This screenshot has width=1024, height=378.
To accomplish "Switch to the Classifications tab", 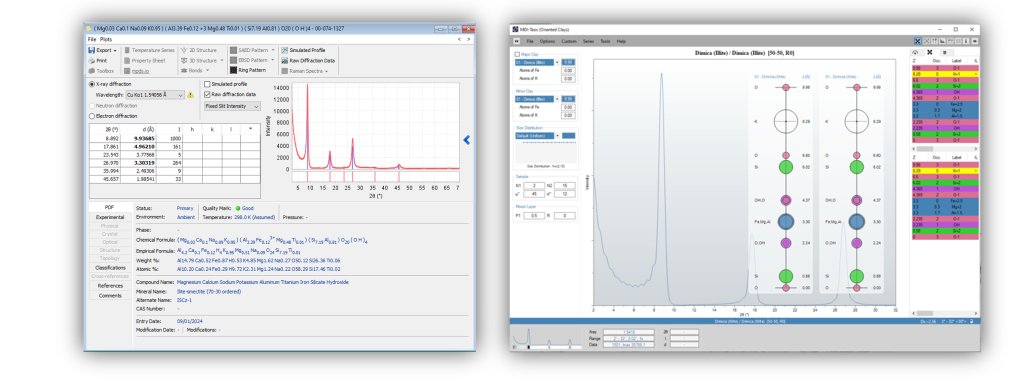I will tap(110, 268).
